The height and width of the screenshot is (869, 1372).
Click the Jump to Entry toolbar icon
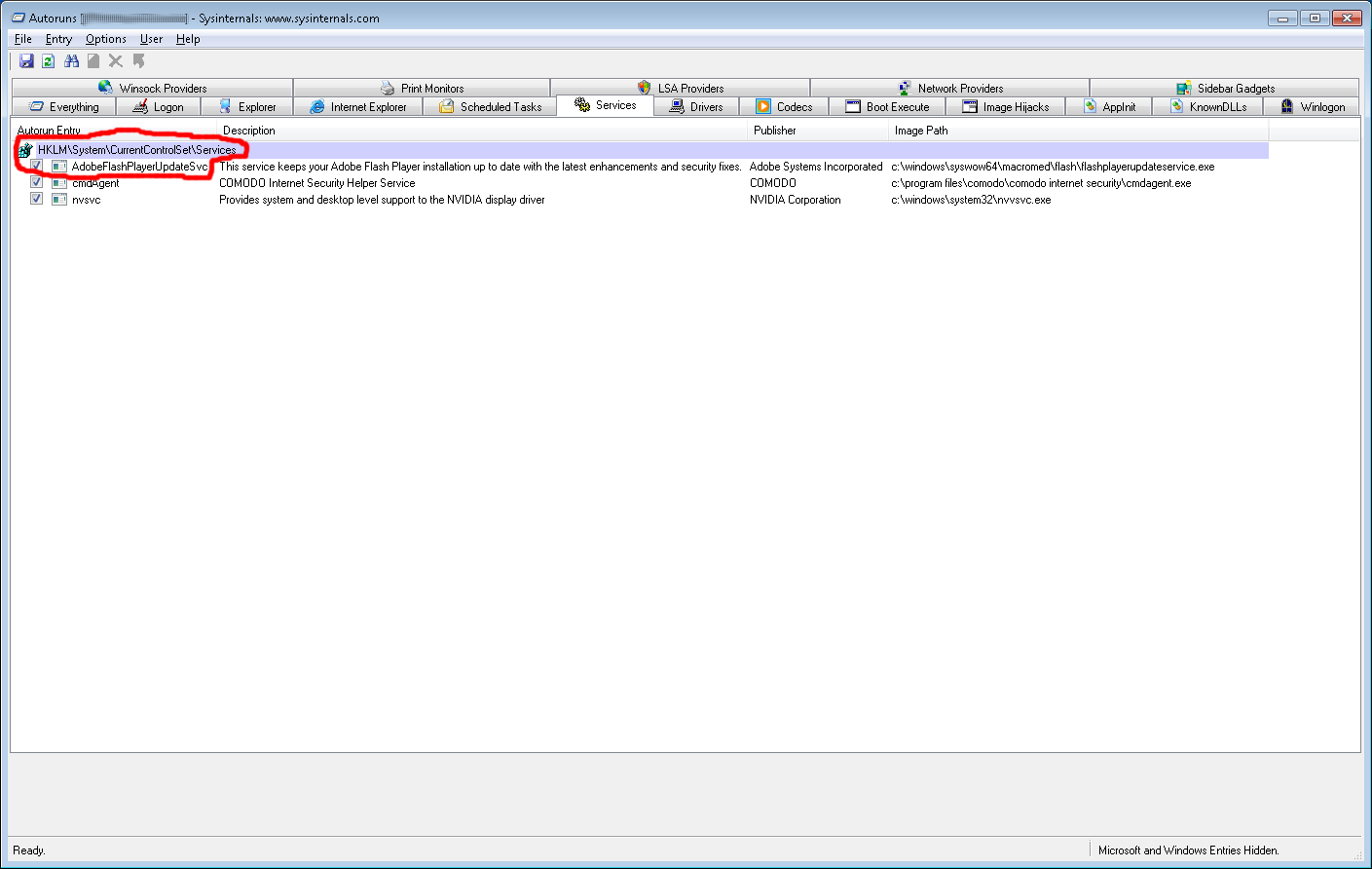(x=139, y=61)
